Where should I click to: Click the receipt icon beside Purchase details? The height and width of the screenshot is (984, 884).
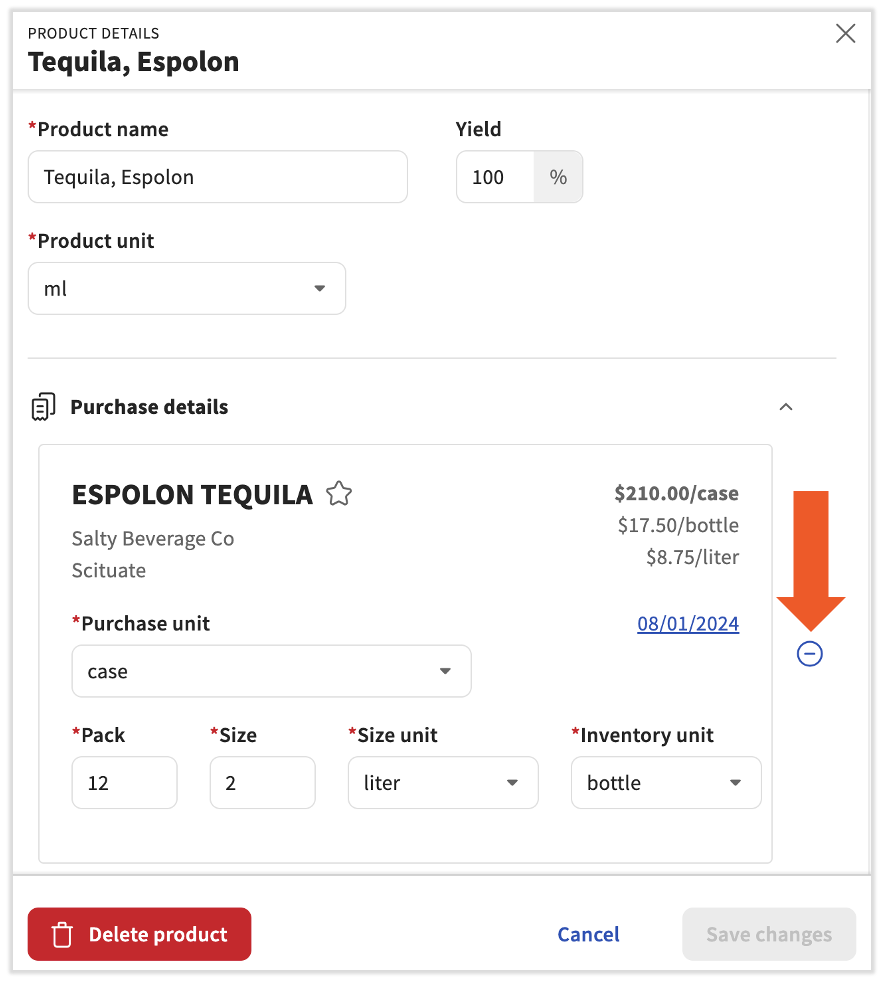[x=43, y=407]
